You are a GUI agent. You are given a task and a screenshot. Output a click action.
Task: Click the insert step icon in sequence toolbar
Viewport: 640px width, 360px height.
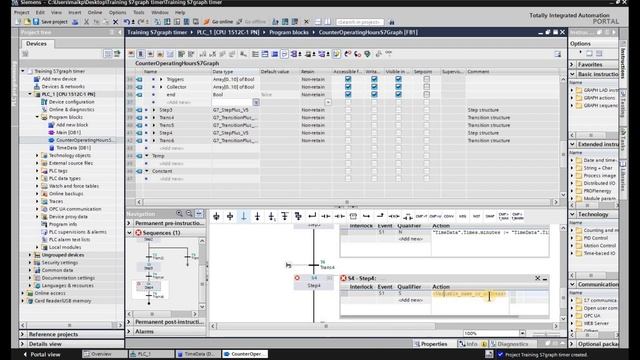tap(230, 216)
